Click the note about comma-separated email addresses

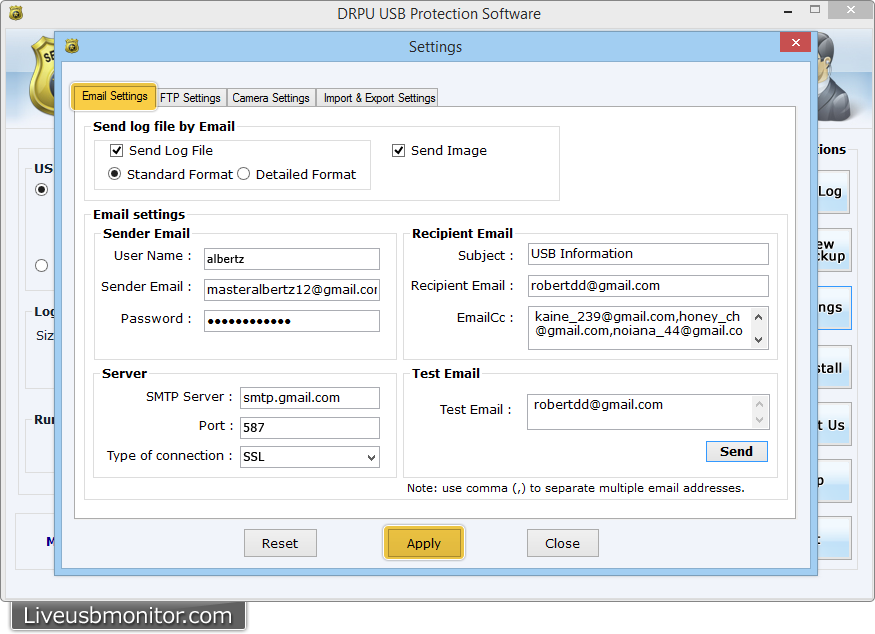click(575, 488)
